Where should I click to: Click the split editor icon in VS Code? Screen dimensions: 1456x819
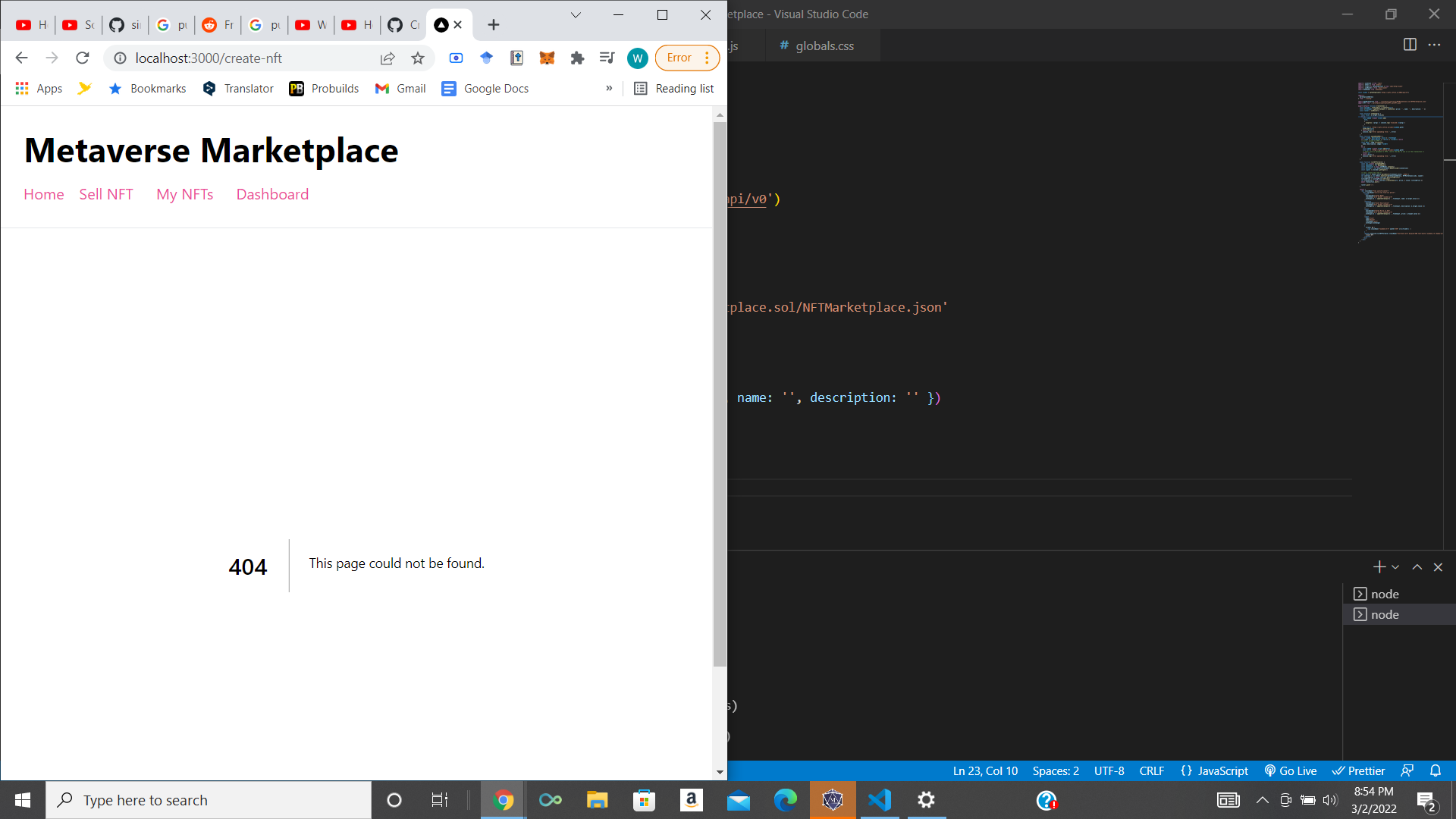click(x=1410, y=45)
